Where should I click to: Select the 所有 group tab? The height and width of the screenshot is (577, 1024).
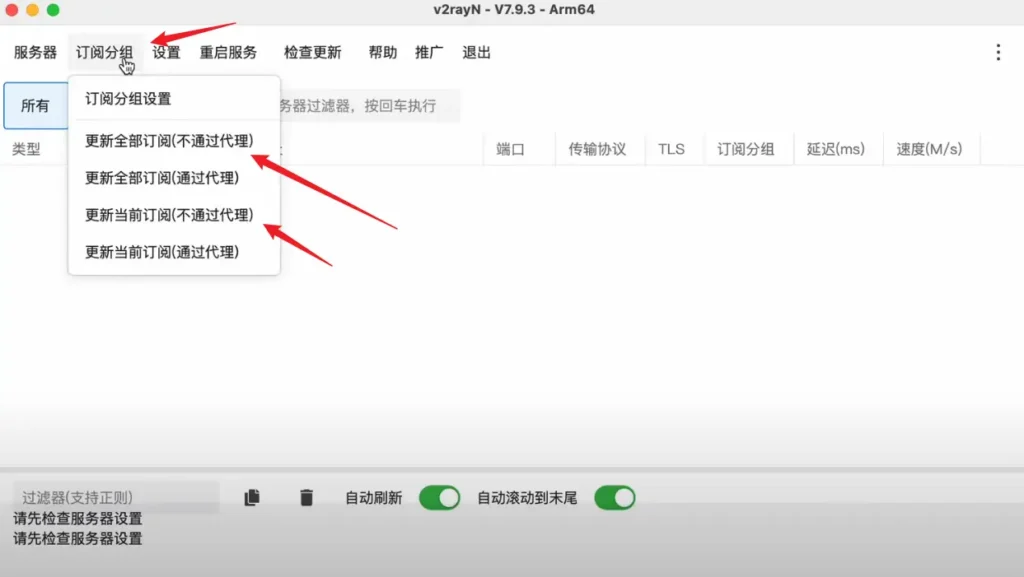[35, 106]
